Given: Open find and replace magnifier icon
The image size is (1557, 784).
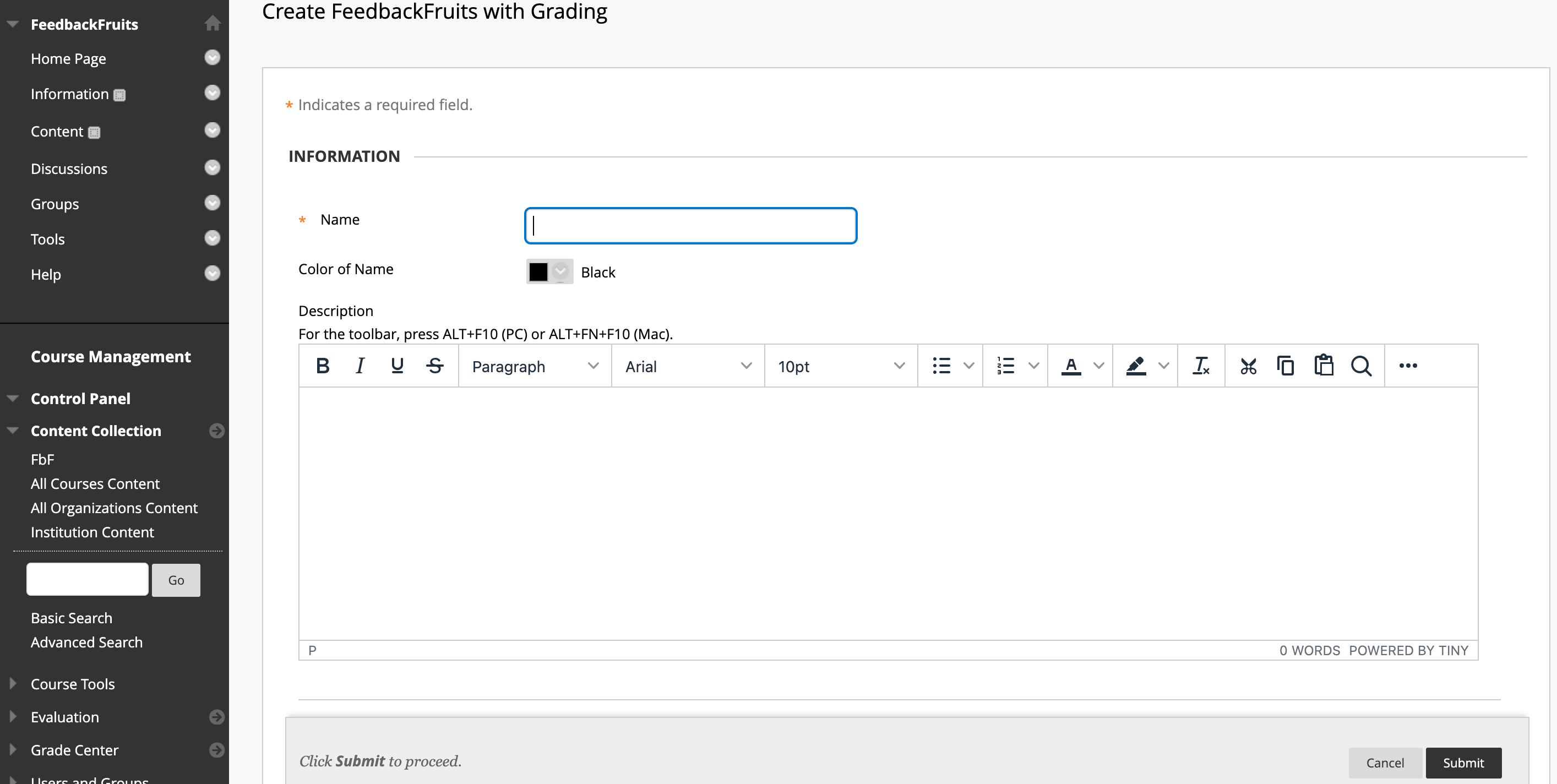Looking at the screenshot, I should pyautogui.click(x=1361, y=366).
